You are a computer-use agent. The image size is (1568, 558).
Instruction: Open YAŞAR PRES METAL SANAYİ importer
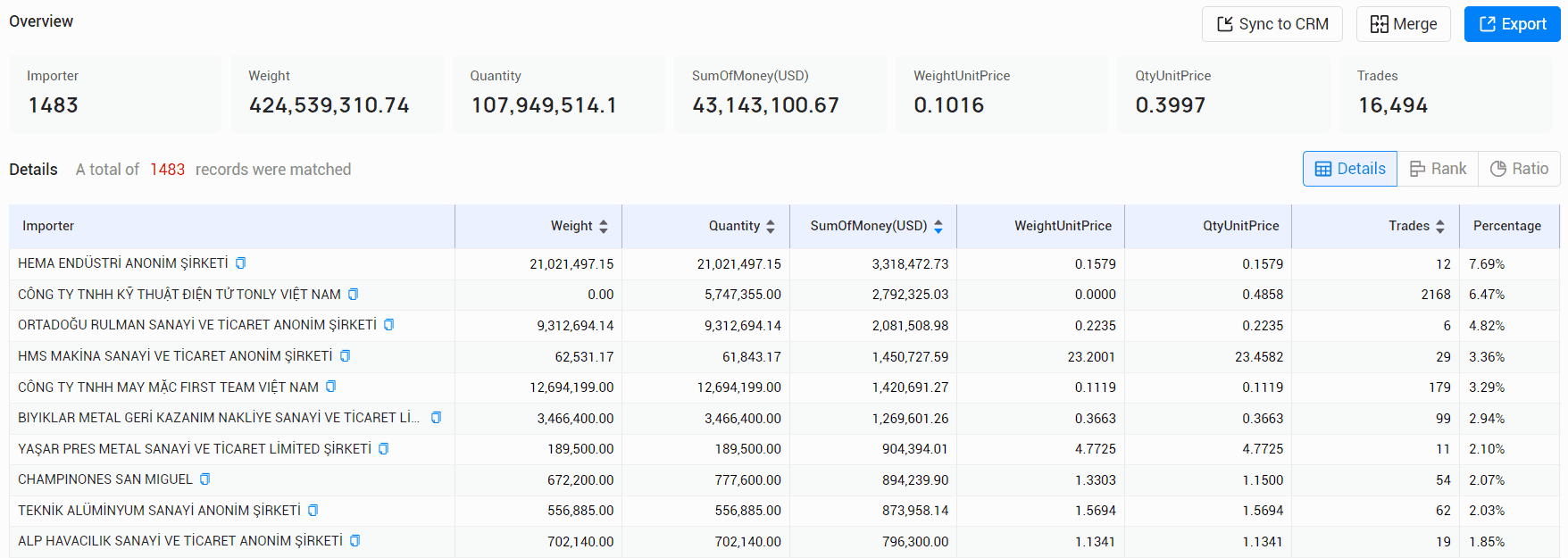195,449
